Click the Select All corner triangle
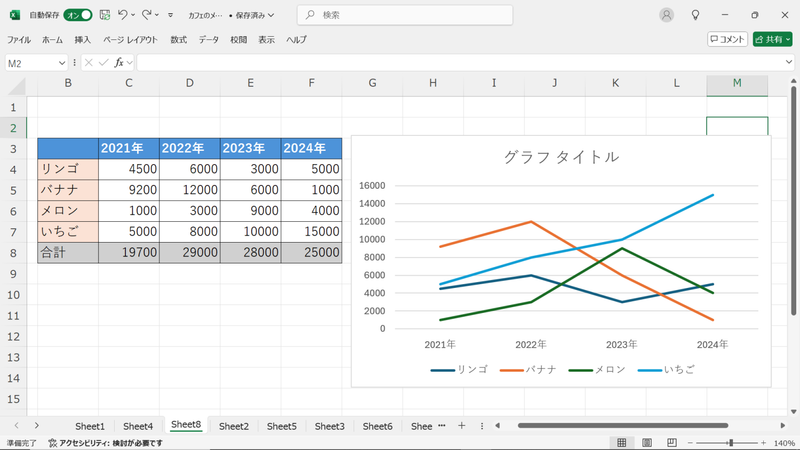 [x=16, y=86]
